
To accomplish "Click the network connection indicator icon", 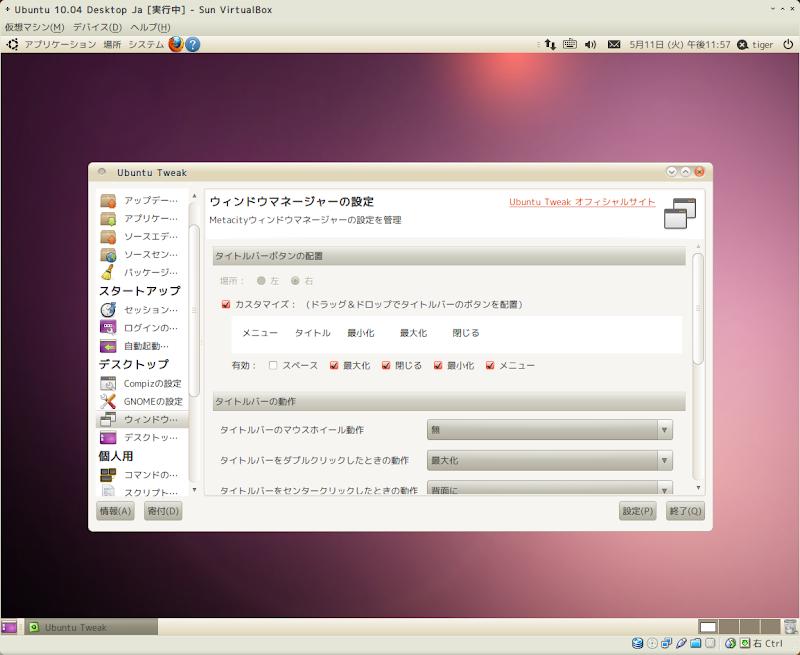I will click(x=550, y=44).
